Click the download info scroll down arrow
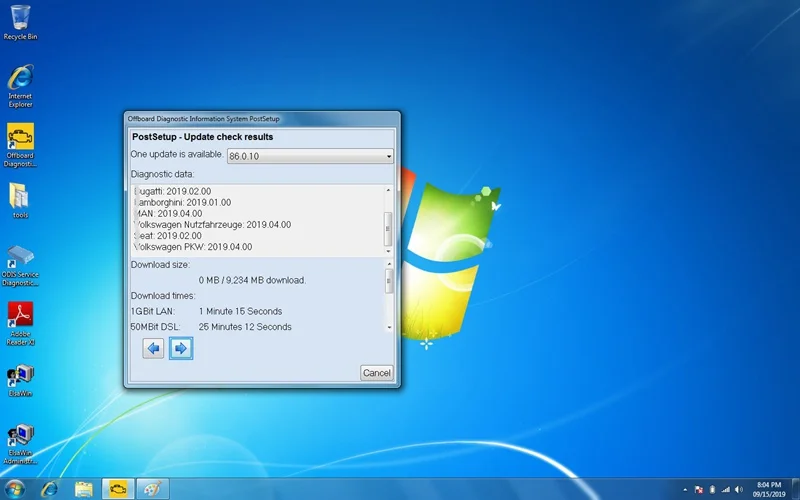 point(389,328)
